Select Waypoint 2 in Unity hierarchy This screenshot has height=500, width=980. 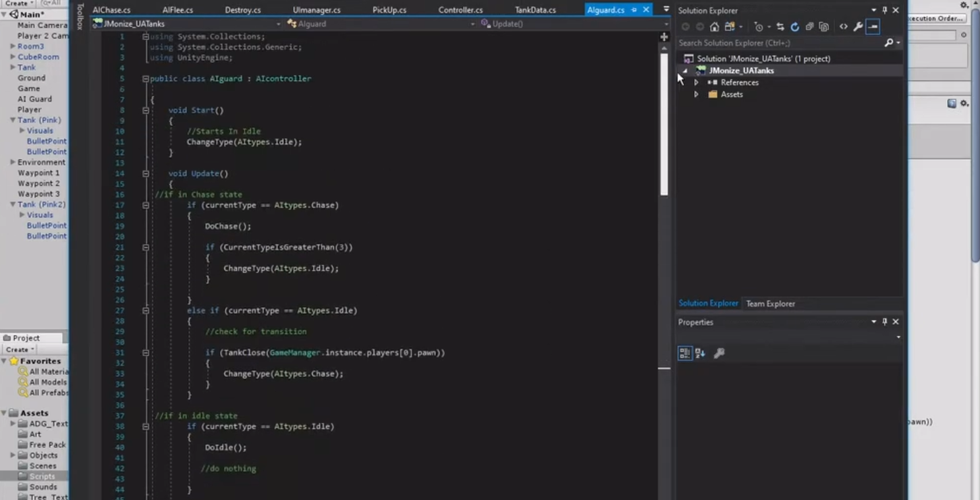[38, 183]
